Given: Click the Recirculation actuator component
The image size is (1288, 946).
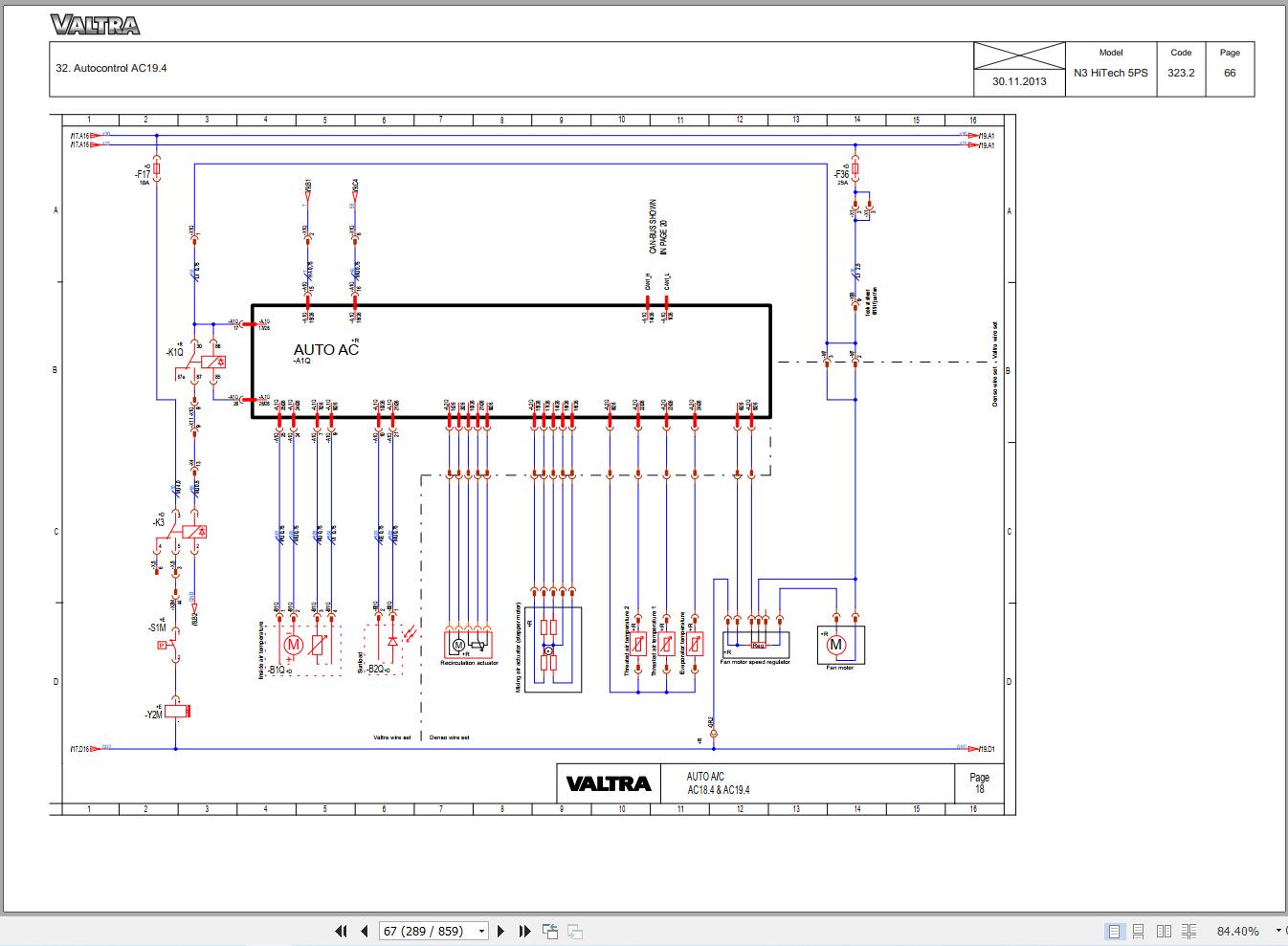Looking at the screenshot, I should pyautogui.click(x=469, y=646).
